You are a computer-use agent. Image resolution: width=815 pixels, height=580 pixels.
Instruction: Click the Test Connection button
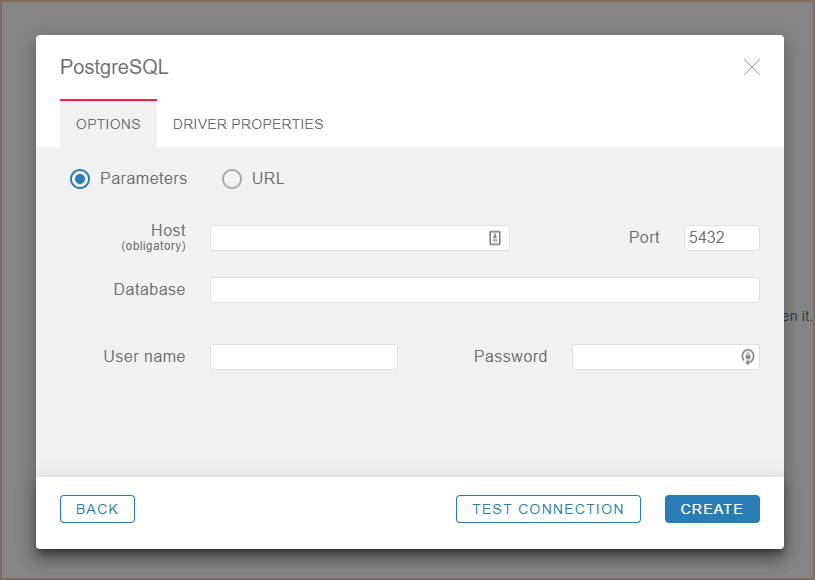(x=548, y=509)
